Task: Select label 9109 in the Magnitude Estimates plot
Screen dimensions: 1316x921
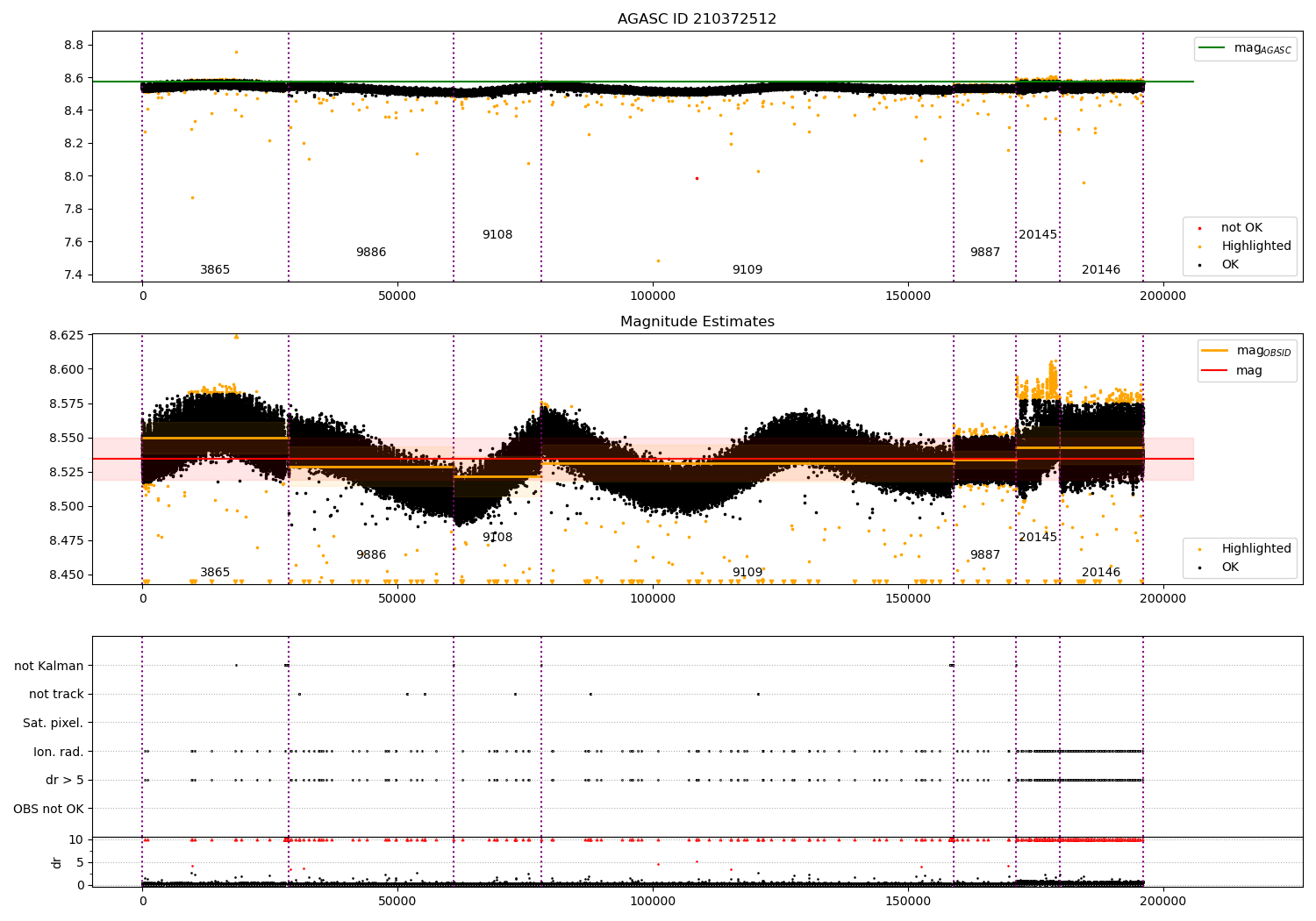Action: click(x=747, y=572)
